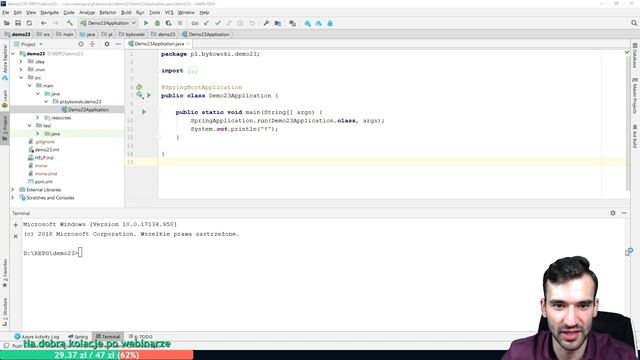
Task: Navigate back with the left arrow icon
Action: pyautogui.click(x=44, y=23)
